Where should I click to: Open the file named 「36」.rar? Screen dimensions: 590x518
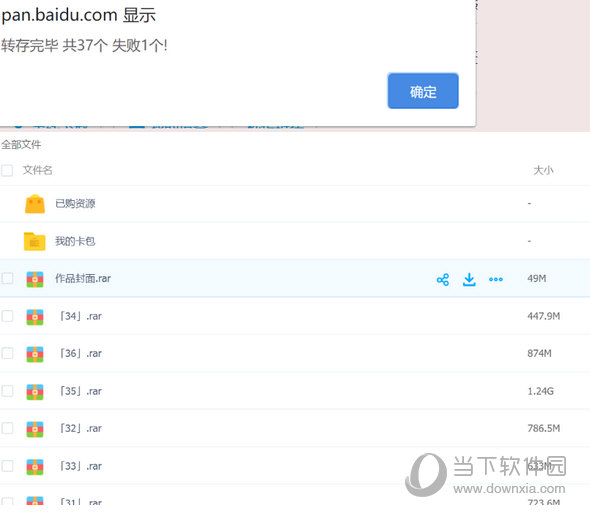[x=81, y=353]
